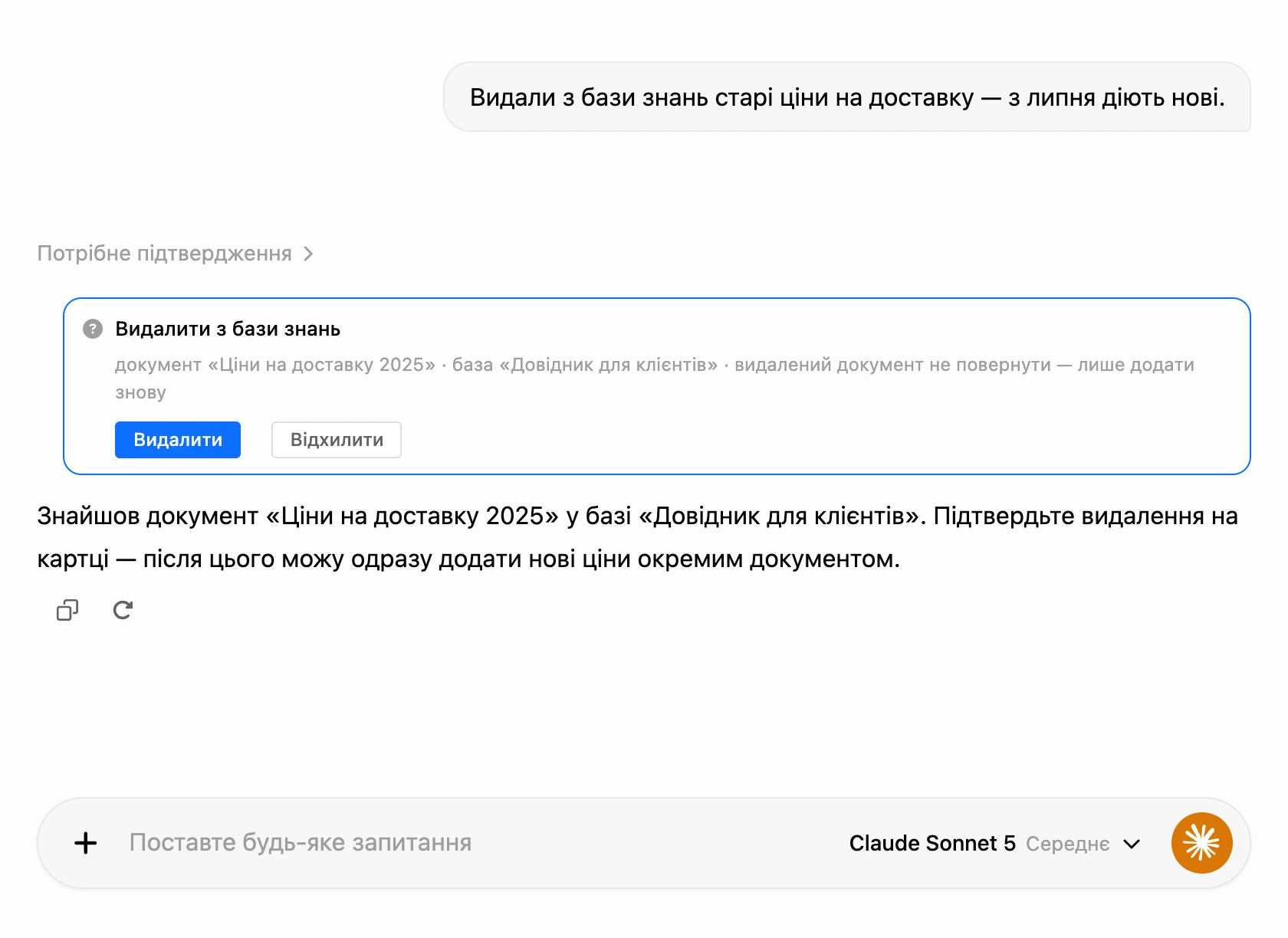Click the «Видалити з бази знань» card title
The image size is (1288, 938).
pos(228,329)
